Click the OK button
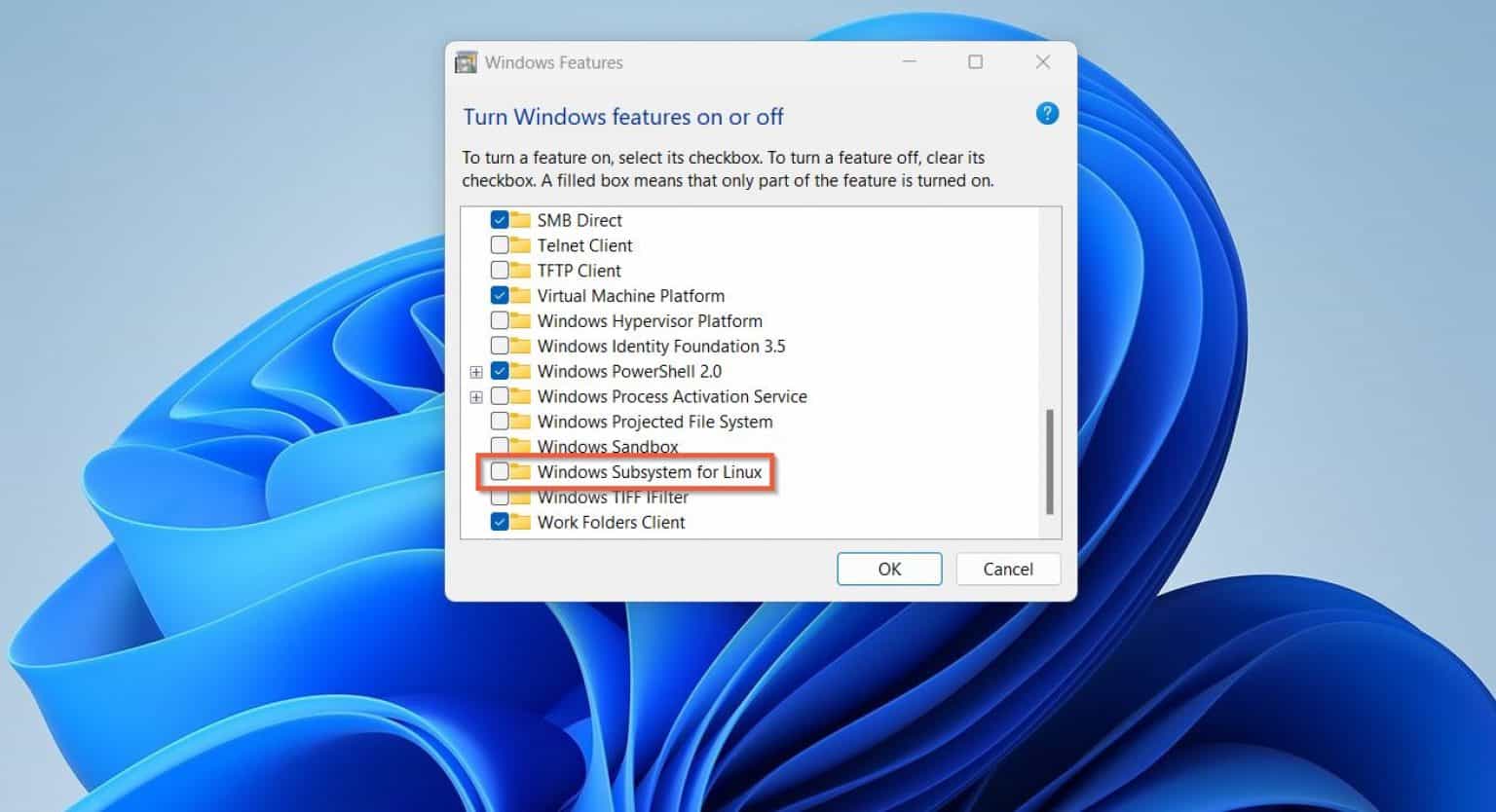The image size is (1496, 812). tap(888, 569)
